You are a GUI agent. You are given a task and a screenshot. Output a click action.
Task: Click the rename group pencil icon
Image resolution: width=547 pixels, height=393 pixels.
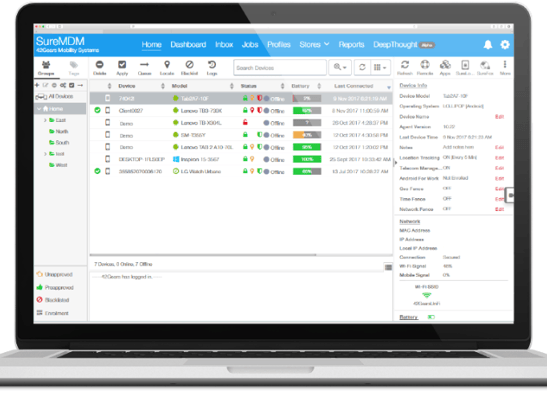coord(45,85)
